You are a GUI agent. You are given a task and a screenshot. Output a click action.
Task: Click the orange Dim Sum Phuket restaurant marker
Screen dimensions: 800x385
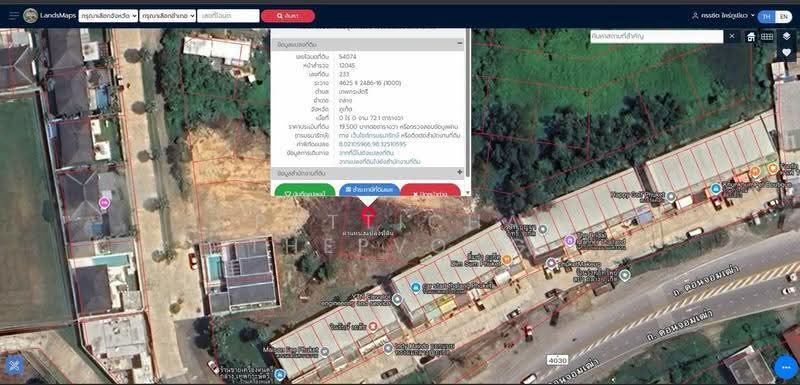506,260
